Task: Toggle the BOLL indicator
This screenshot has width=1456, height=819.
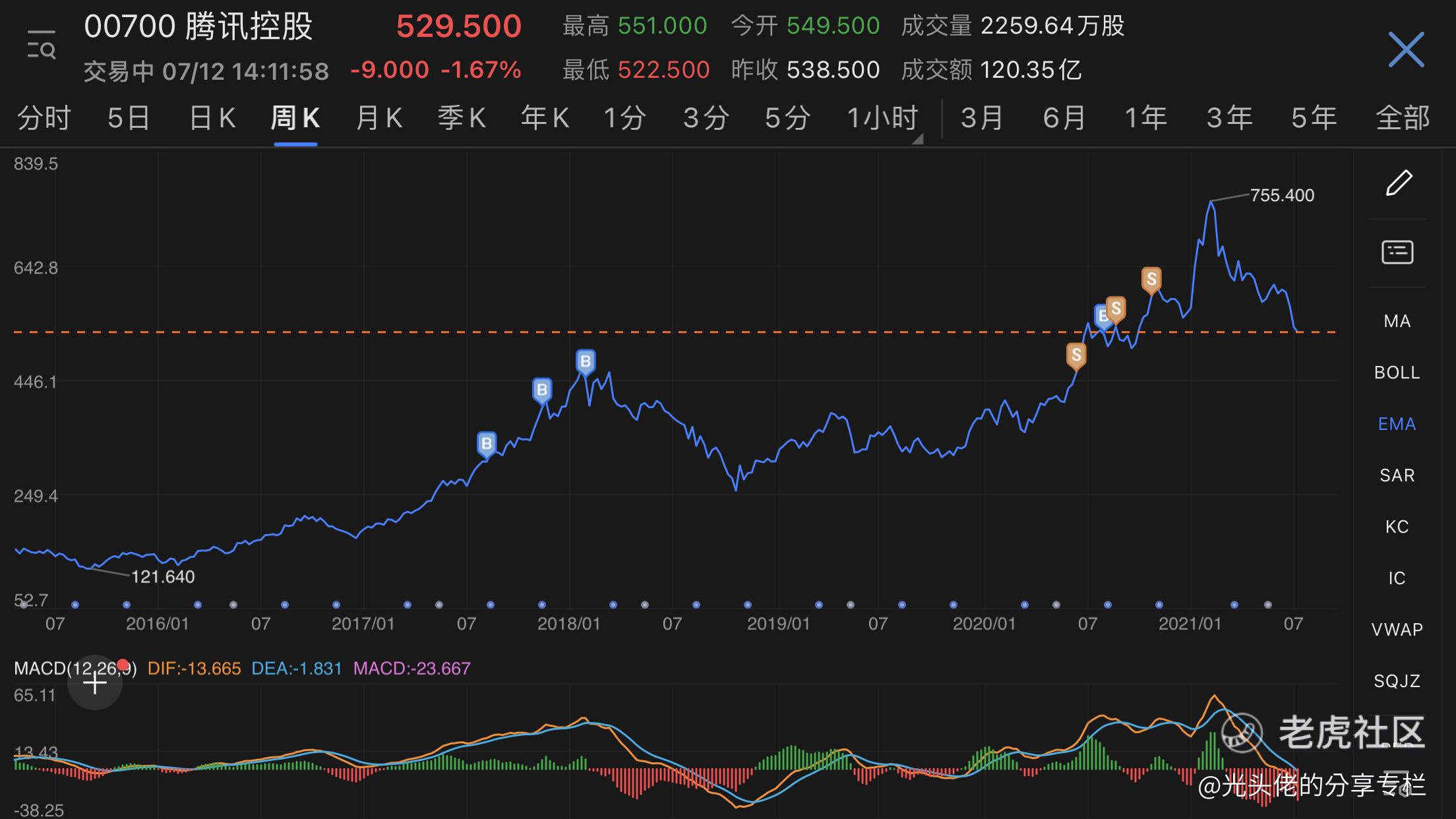Action: click(x=1397, y=373)
